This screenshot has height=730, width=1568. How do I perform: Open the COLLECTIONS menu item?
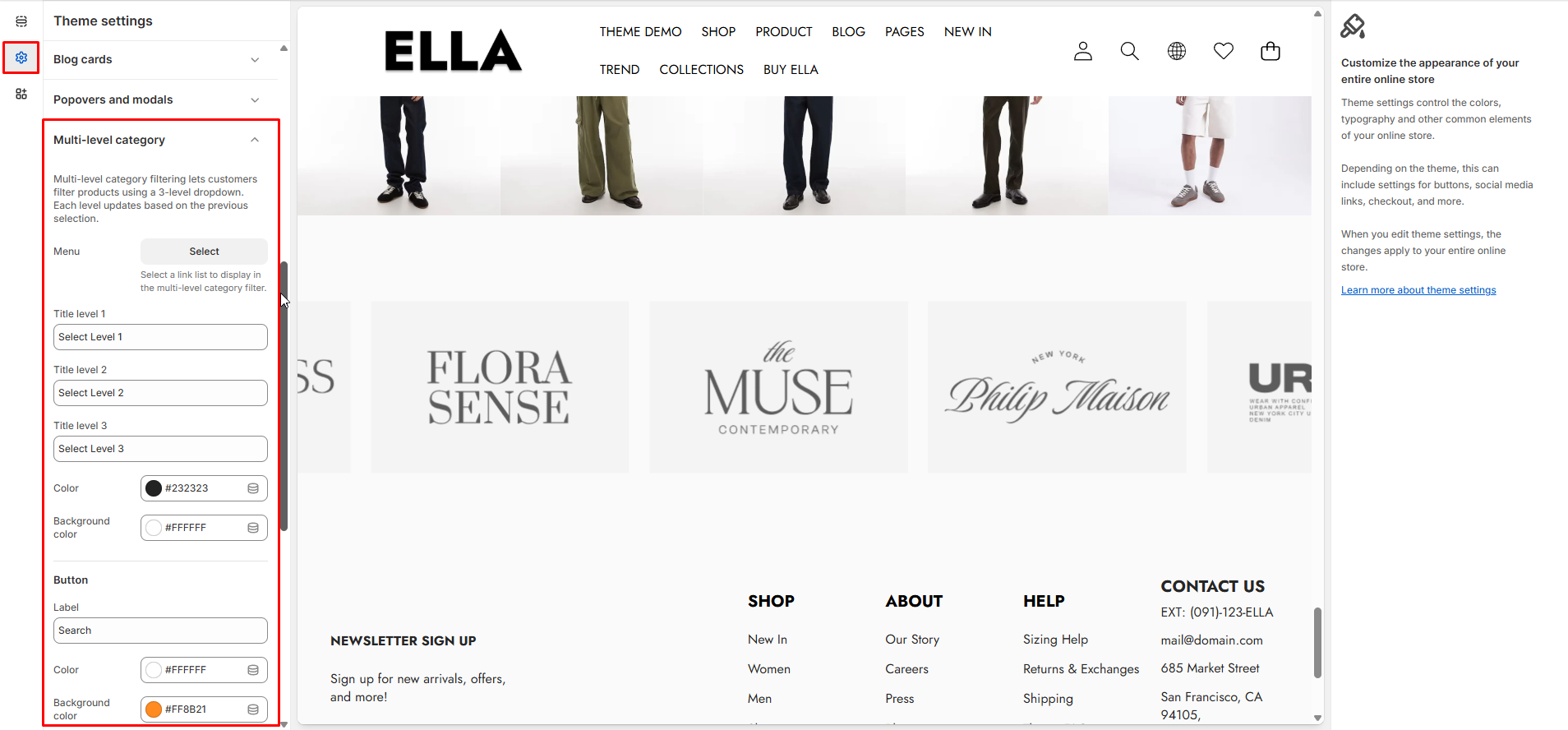coord(701,70)
